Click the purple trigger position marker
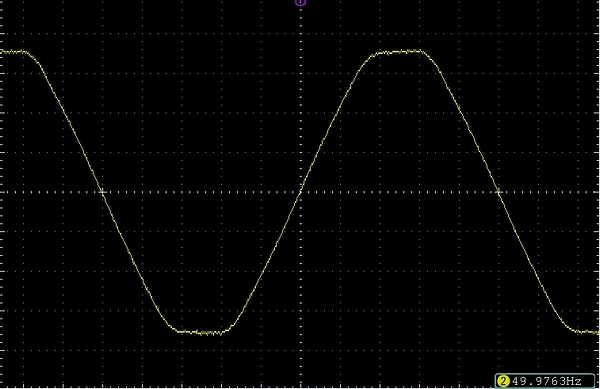 [x=300, y=2]
